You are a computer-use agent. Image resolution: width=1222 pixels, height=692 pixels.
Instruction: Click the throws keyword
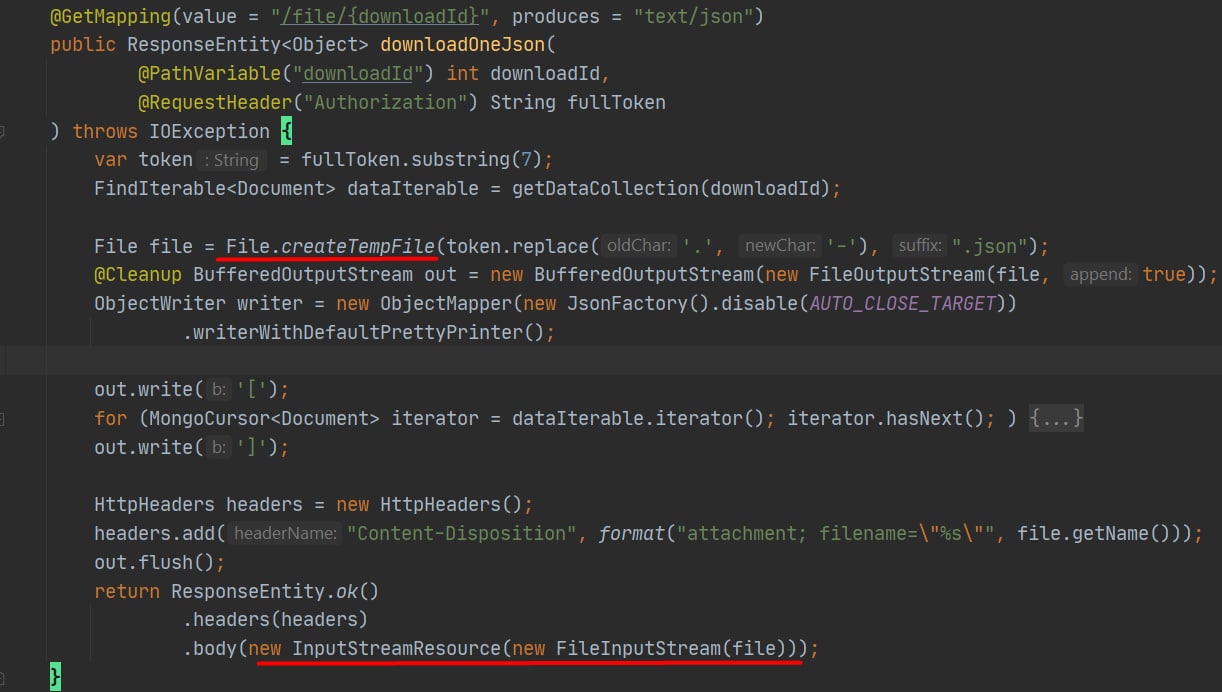[x=105, y=131]
